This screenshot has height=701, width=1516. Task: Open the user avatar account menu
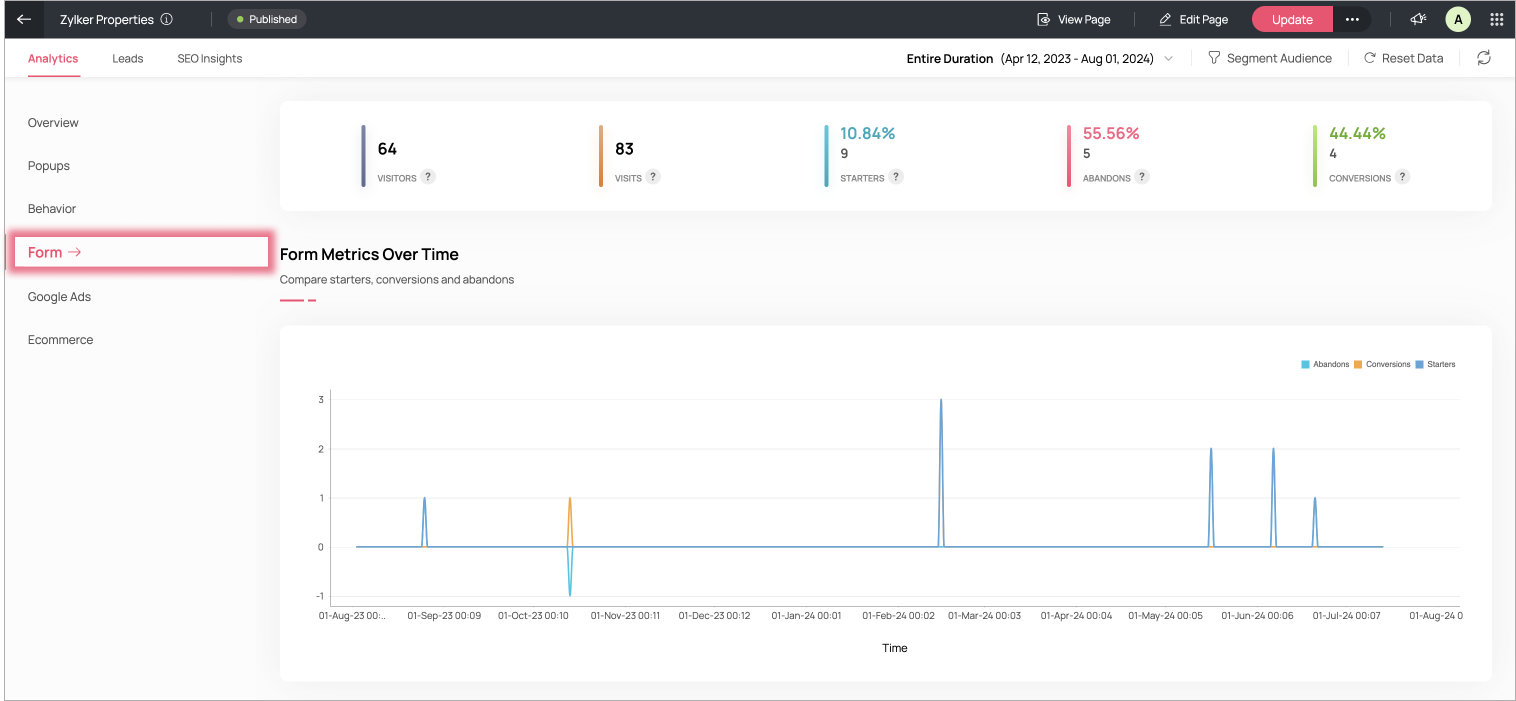tap(1458, 19)
